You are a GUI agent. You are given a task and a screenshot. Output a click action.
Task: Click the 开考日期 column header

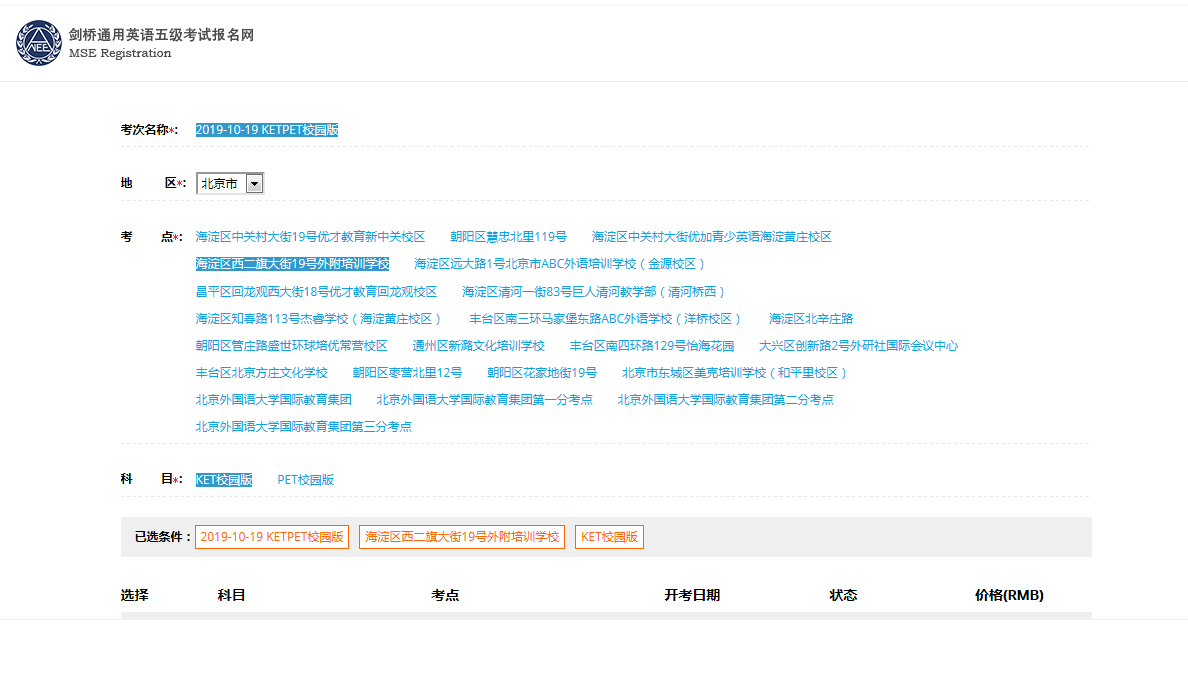[692, 595]
